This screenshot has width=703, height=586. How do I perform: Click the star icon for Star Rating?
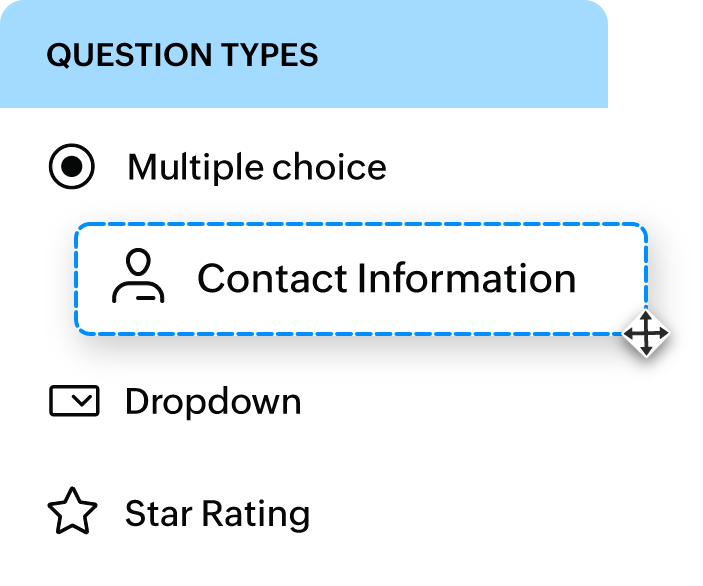click(73, 514)
